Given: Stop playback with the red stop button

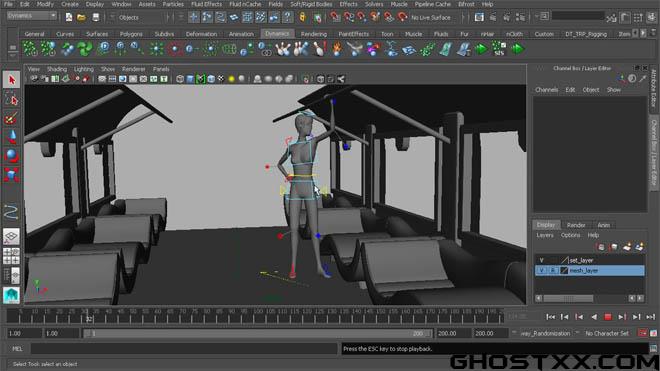Looking at the screenshot, I should (608, 317).
